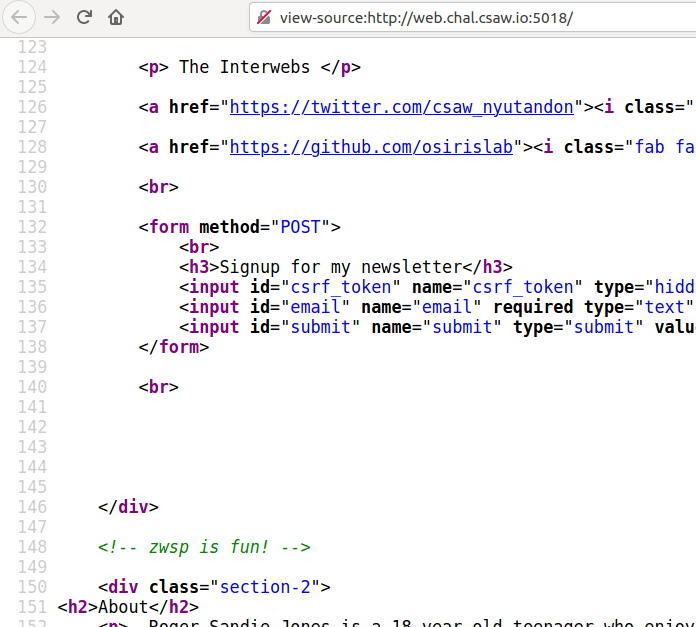Reload the view-source page
Viewport: 696px width, 627px height.
pos(85,17)
